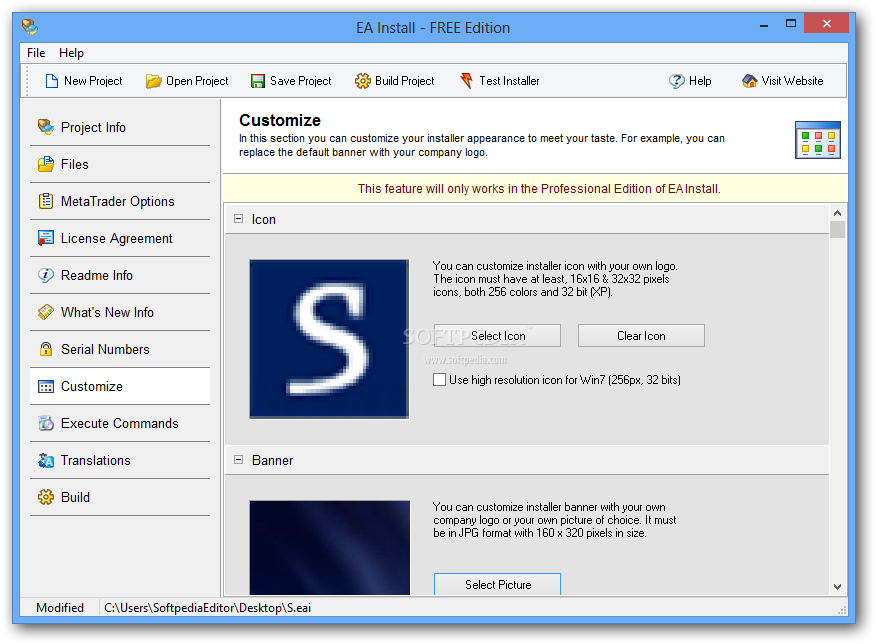Click the banner preview image
This screenshot has height=644, width=876.
pos(329,548)
